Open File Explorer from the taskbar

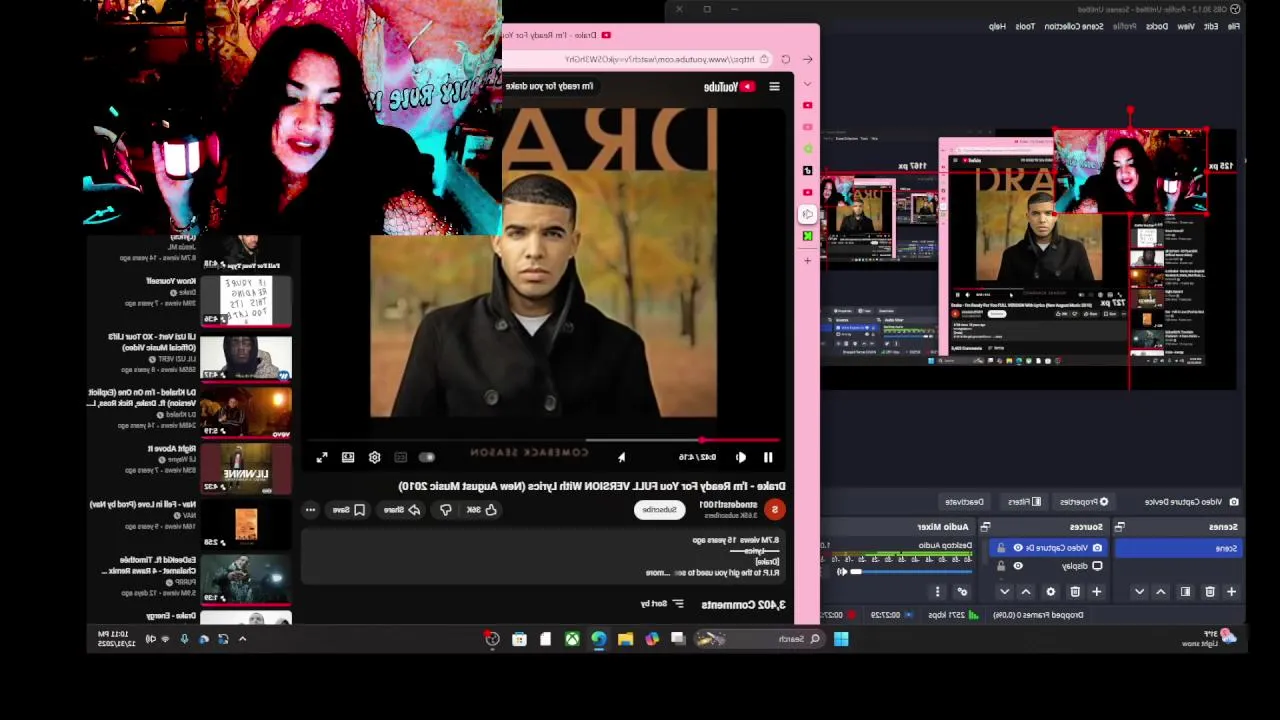pos(625,639)
